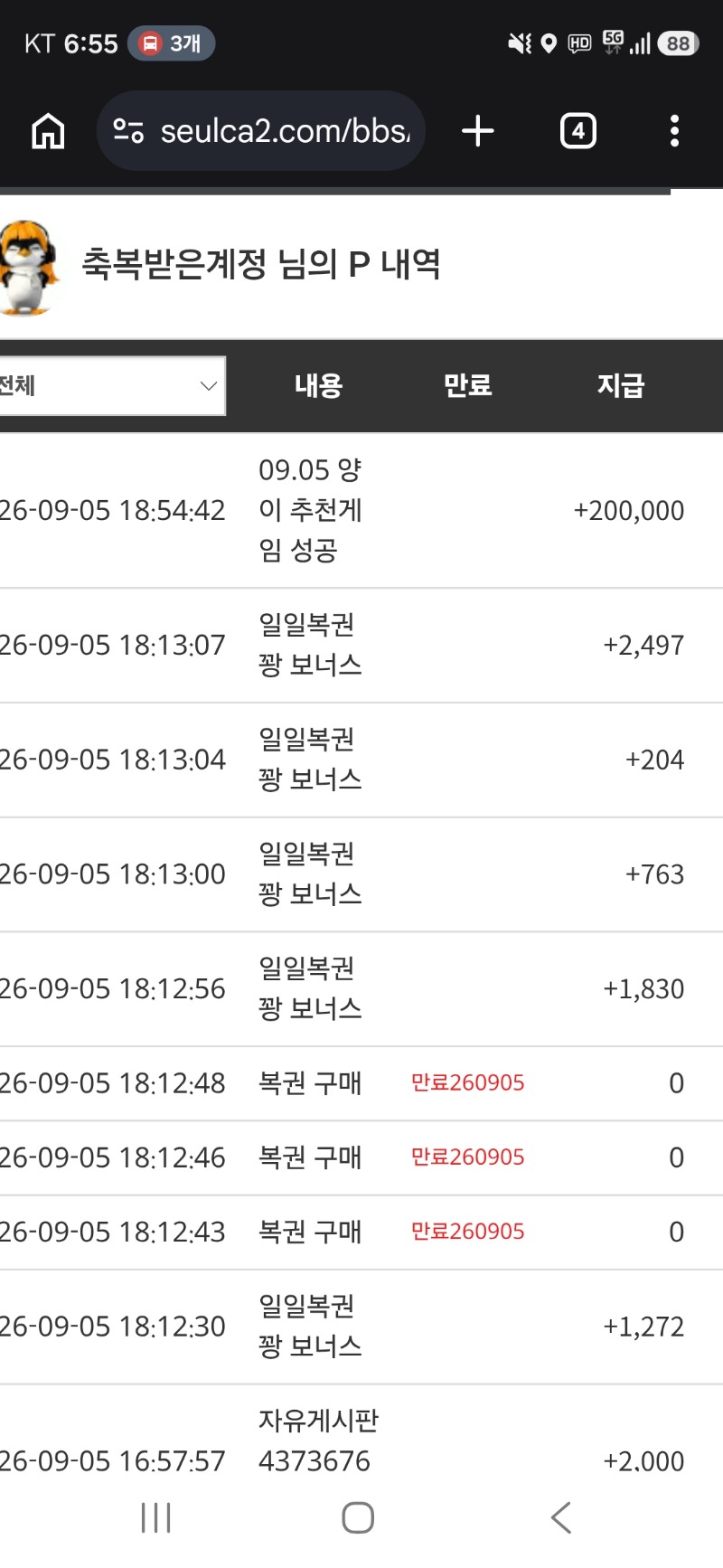This screenshot has height=1568, width=723.
Task: Open site settings icon in address bar
Action: click(x=128, y=131)
